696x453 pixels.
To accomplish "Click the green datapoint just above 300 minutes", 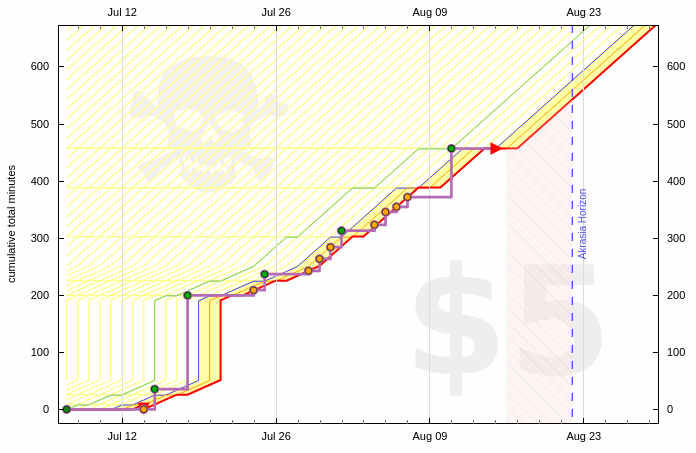I will [341, 231].
